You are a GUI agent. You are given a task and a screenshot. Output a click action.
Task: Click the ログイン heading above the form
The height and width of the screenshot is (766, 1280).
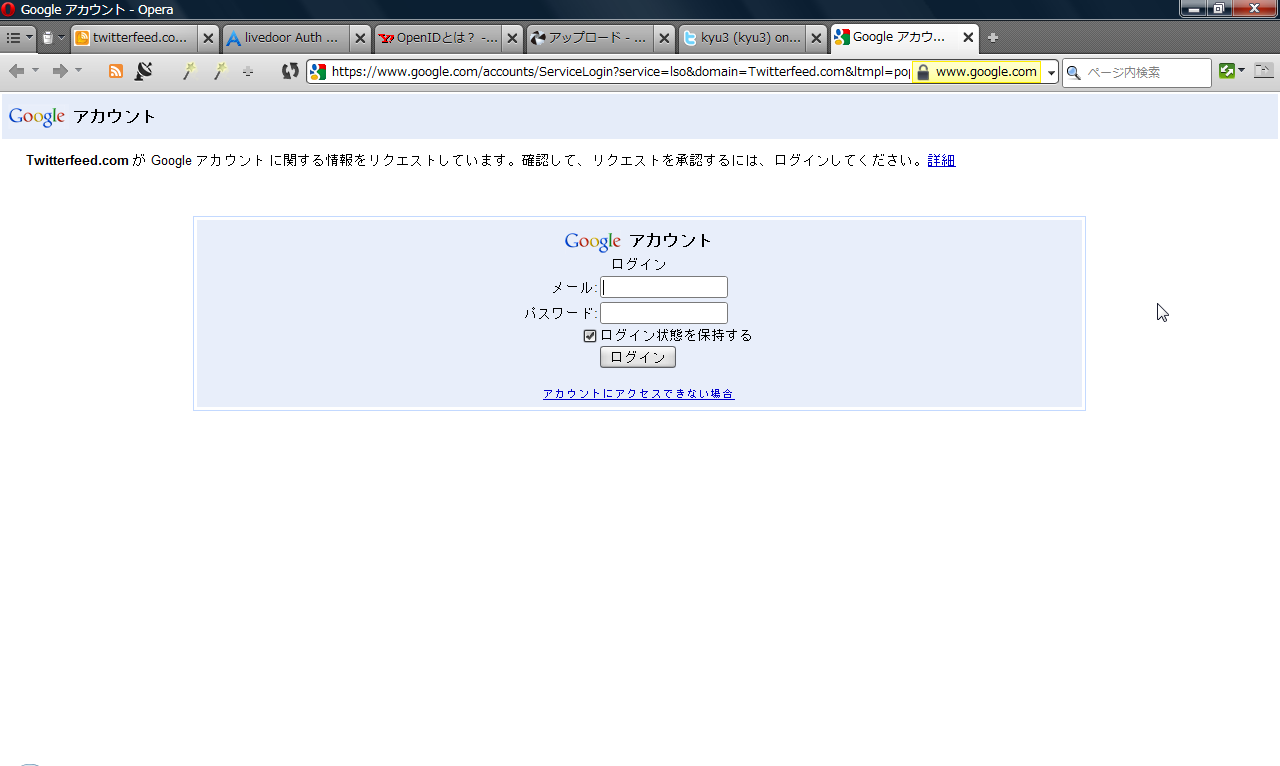click(x=639, y=265)
